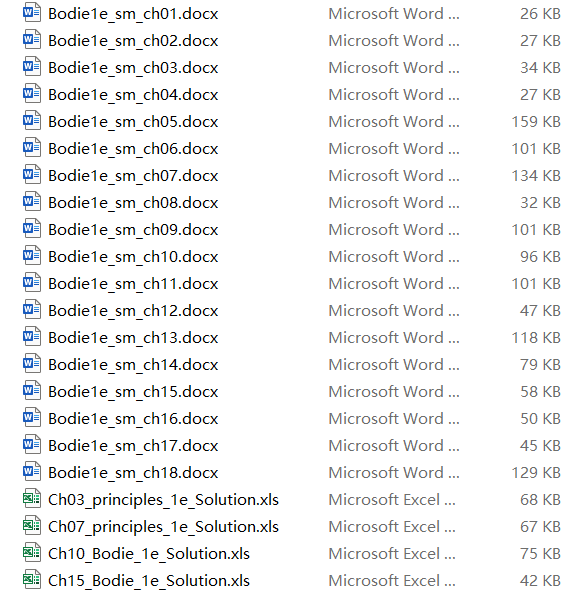
Task: Click the Word icon beside Bodie1e_sm_ch09.docx
Action: 32,228
